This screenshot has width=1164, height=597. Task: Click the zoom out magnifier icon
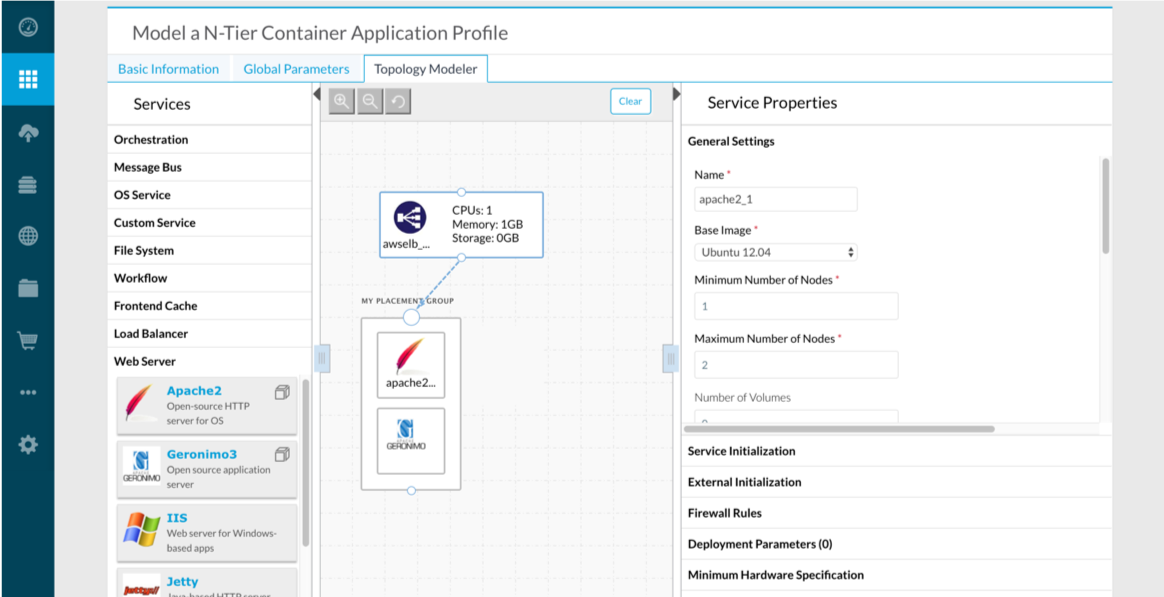(x=370, y=102)
